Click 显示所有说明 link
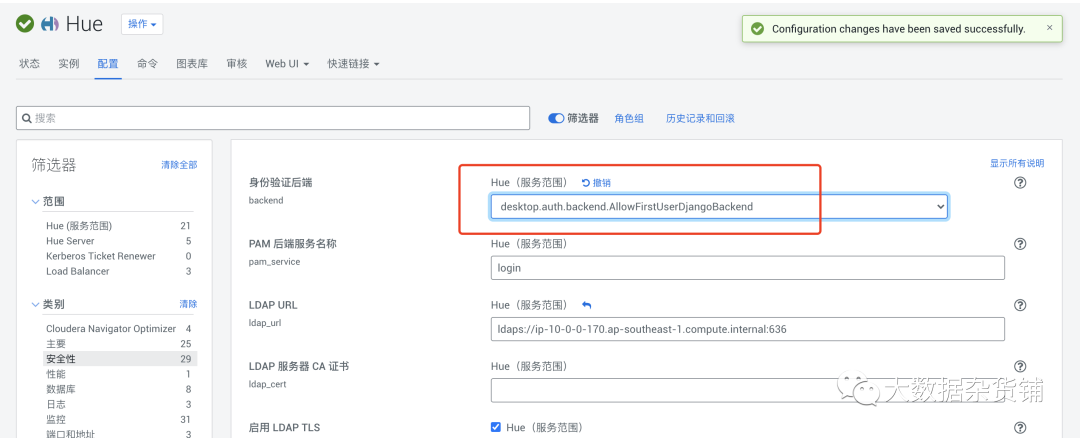Image resolution: width=1080 pixels, height=438 pixels. [1017, 163]
